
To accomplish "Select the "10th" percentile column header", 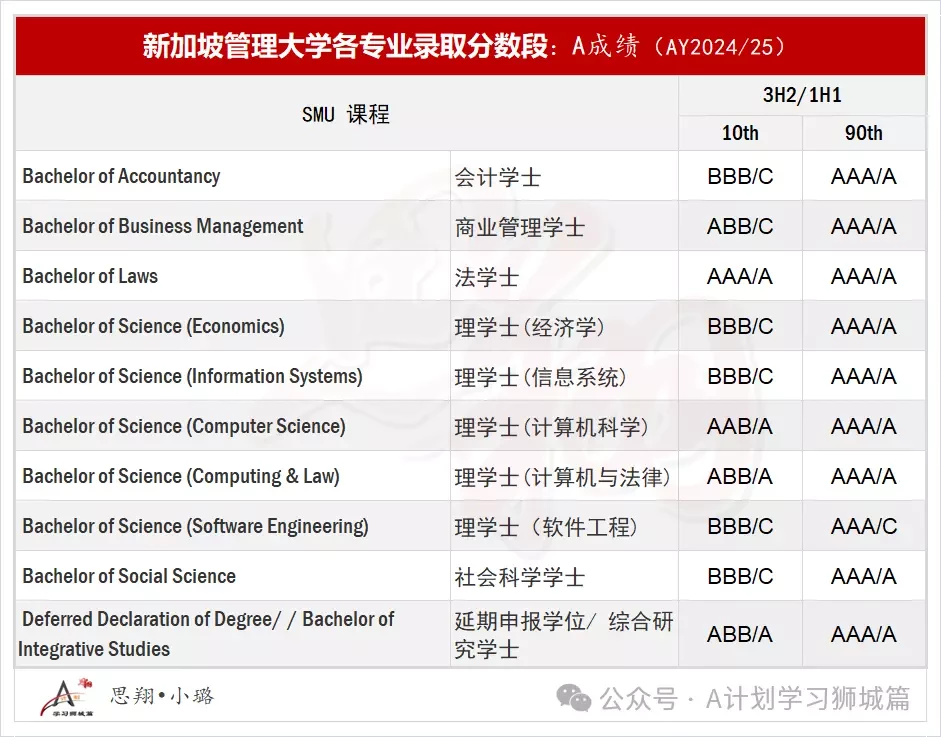I will [740, 133].
